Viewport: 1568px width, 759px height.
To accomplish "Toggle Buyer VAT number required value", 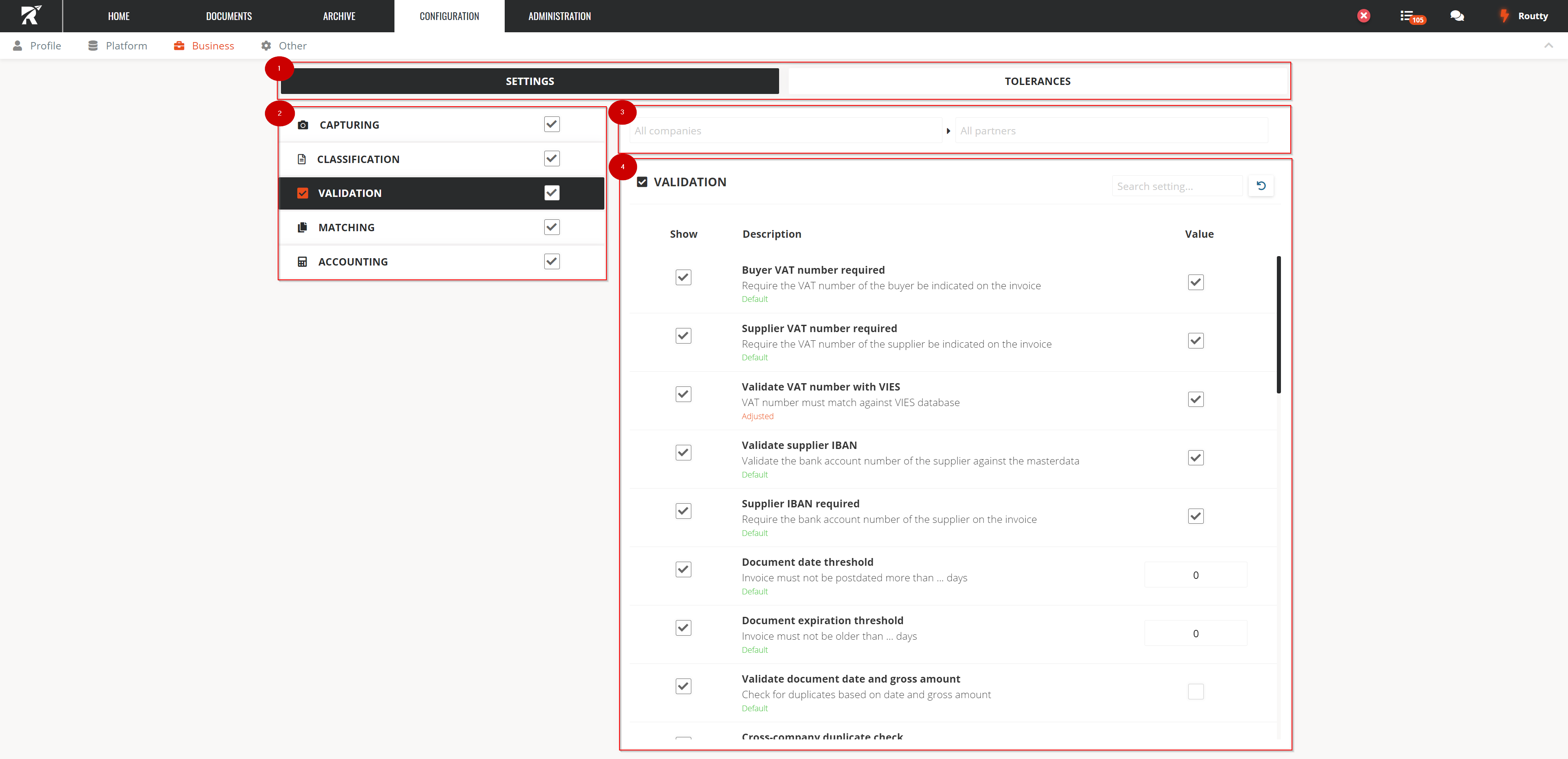I will click(1196, 282).
